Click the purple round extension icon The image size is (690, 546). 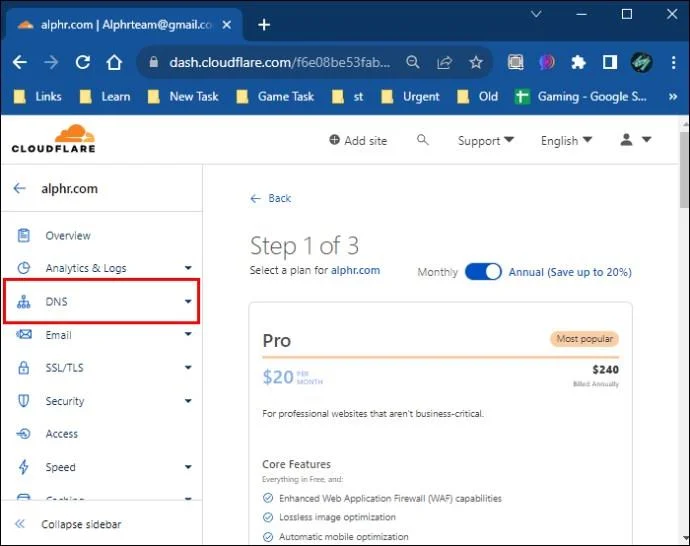click(547, 62)
